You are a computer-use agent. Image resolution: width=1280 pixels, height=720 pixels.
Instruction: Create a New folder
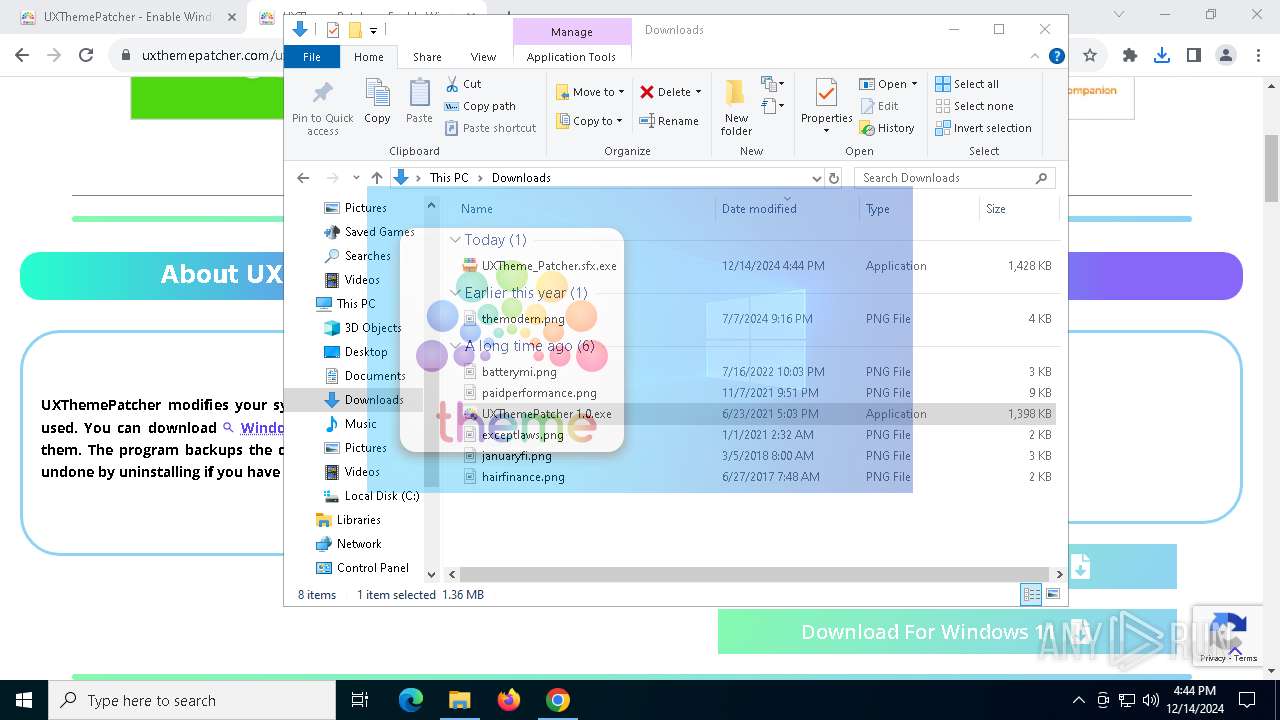(x=736, y=106)
